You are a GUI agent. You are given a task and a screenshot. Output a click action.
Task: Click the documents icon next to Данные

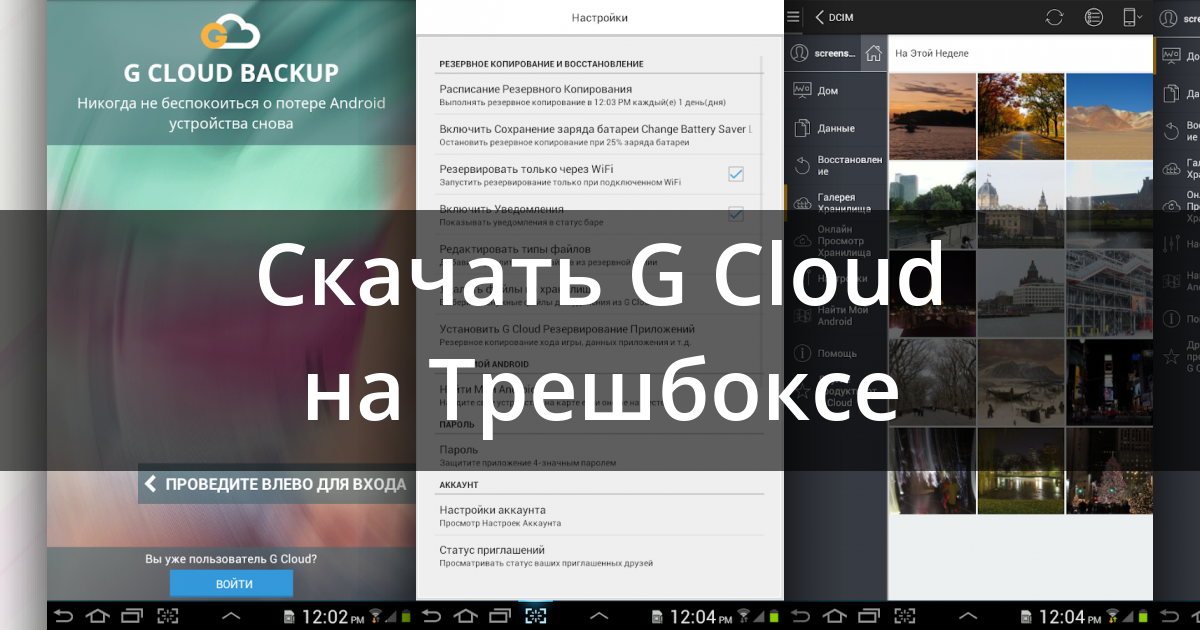click(802, 128)
